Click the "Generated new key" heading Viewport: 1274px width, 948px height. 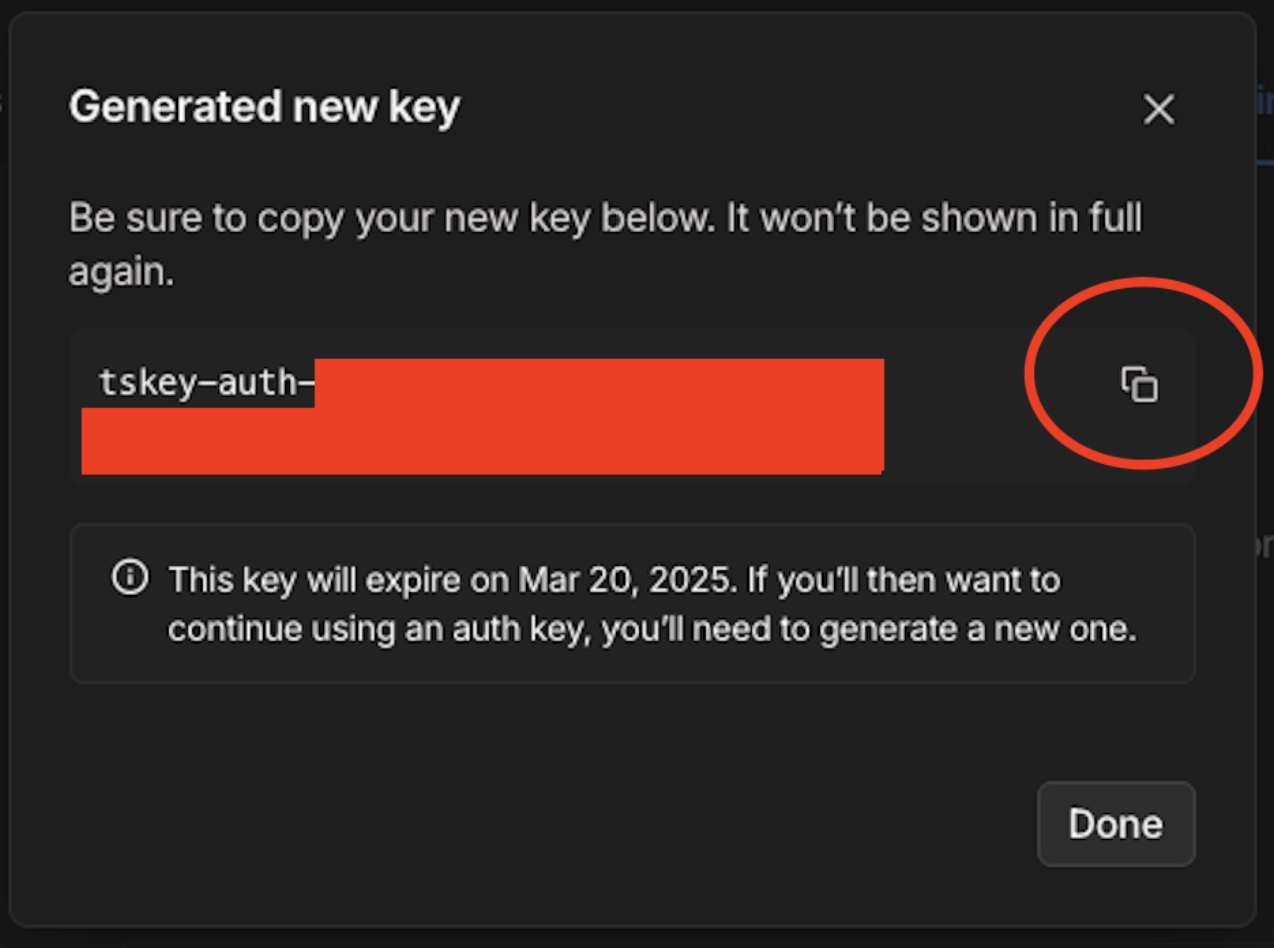(x=264, y=107)
